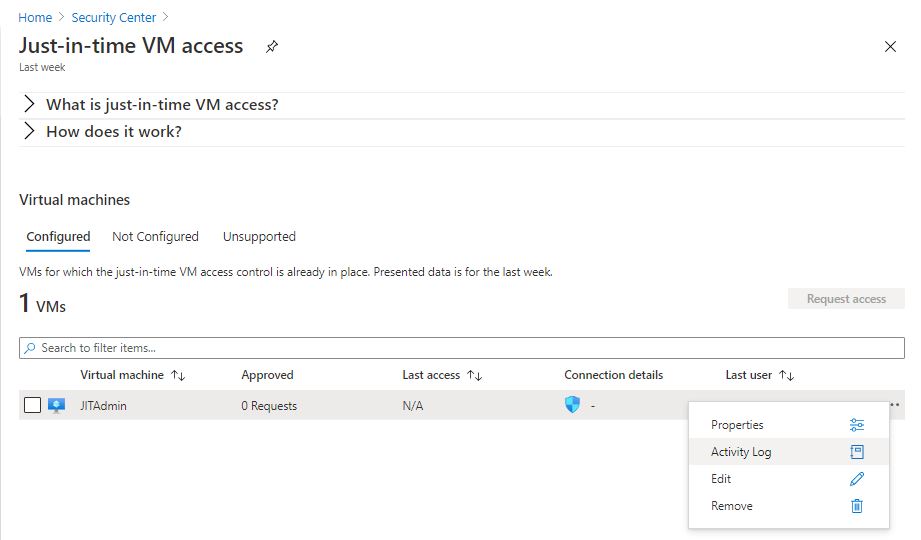Choose Properties from the context menu
The image size is (921, 540).
788,425
